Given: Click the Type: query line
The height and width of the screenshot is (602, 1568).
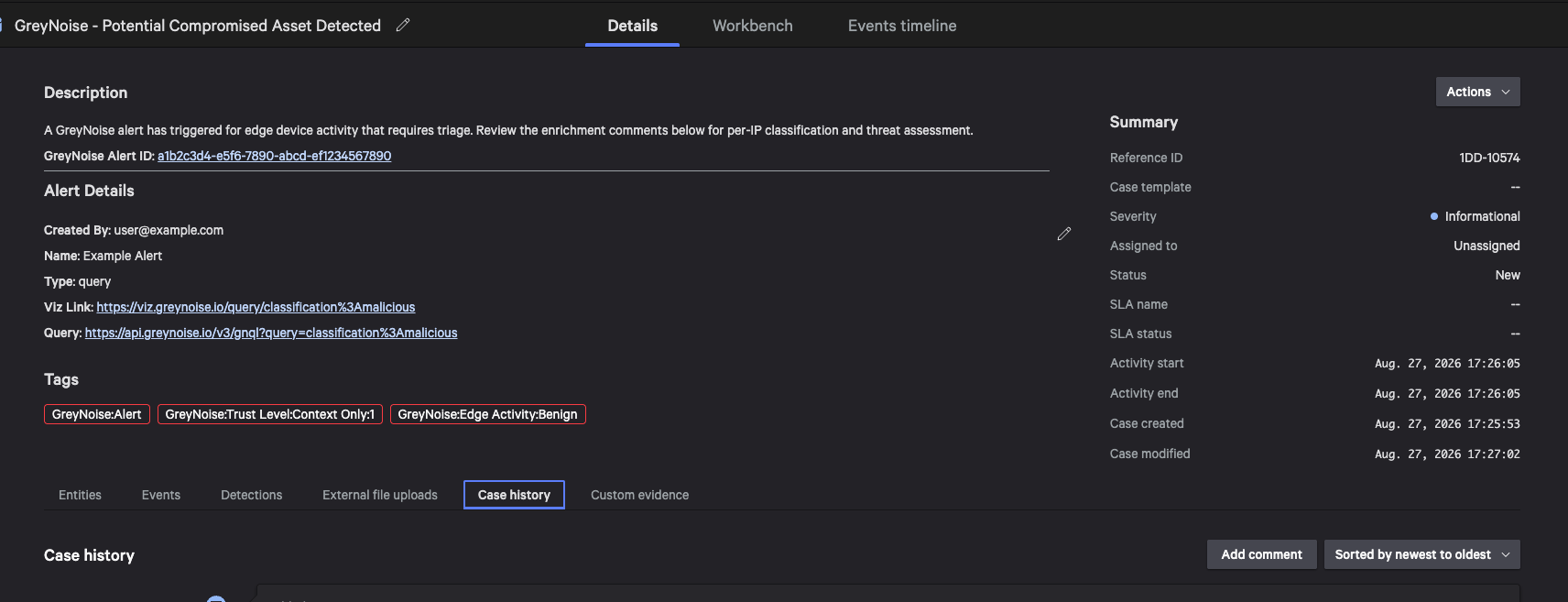Looking at the screenshot, I should 77,281.
